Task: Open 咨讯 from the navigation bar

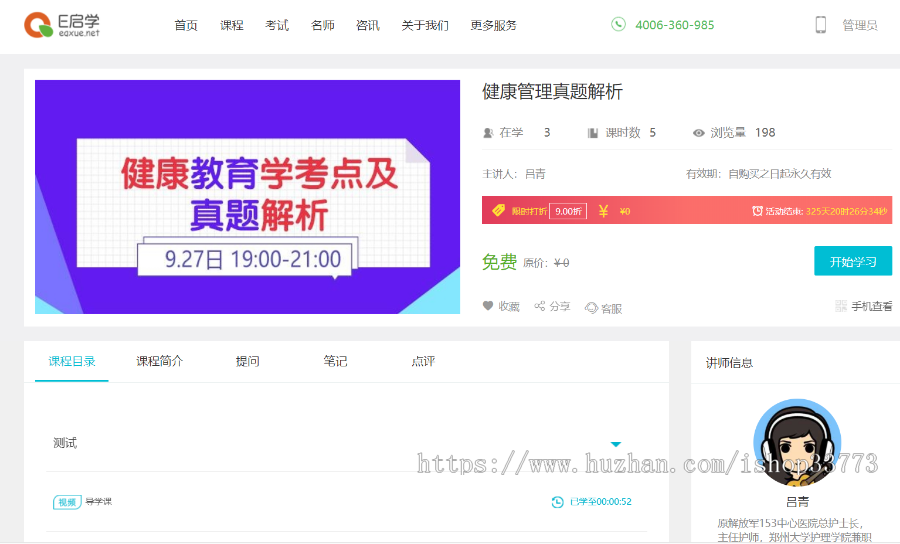Action: click(x=368, y=25)
